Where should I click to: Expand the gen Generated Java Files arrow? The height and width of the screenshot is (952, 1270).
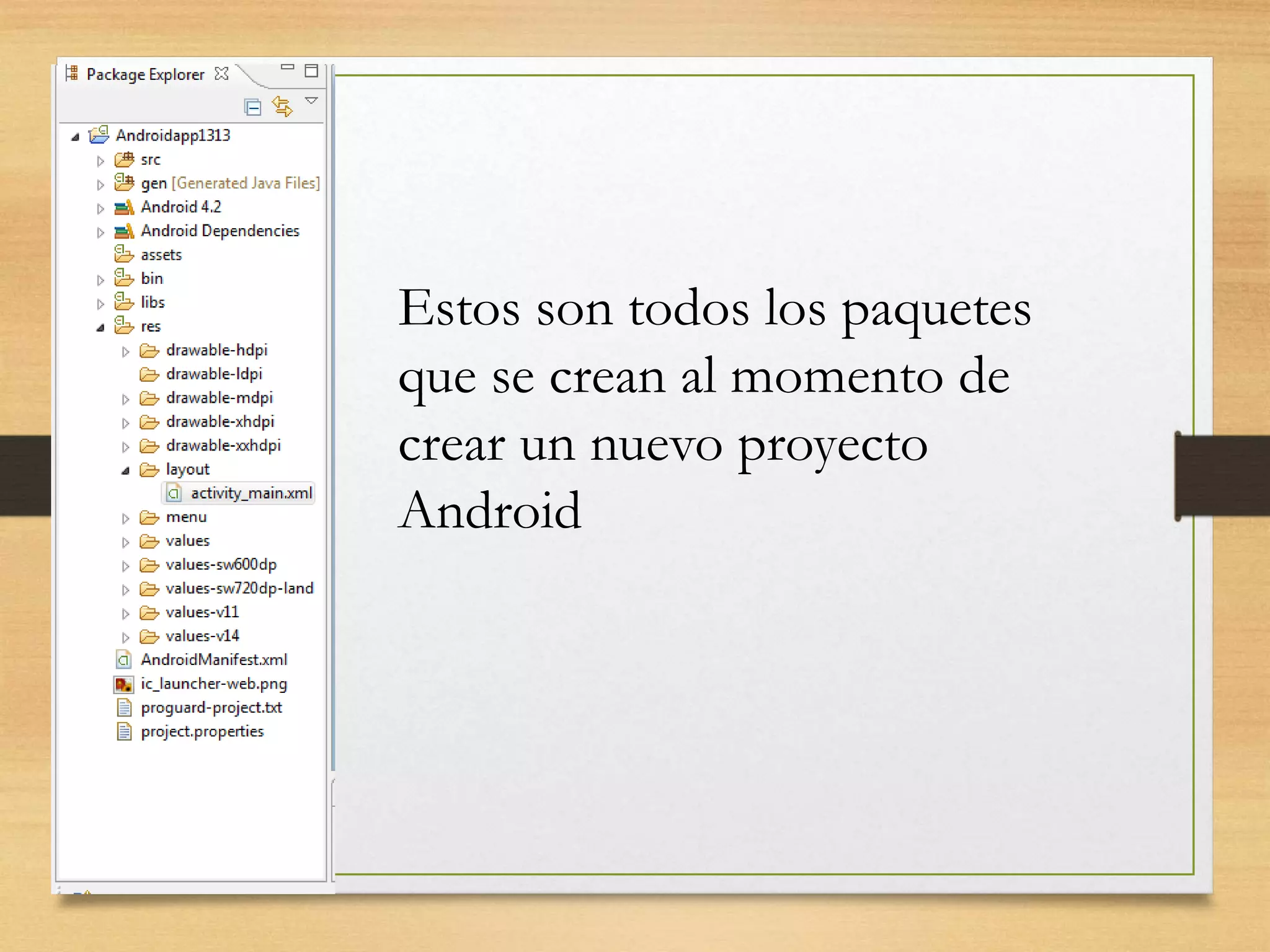point(100,185)
